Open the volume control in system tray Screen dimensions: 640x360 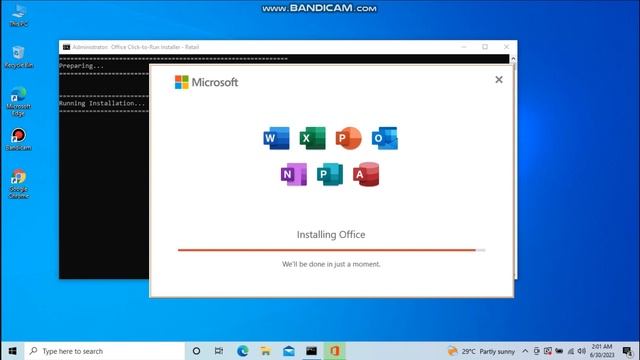(x=582, y=351)
